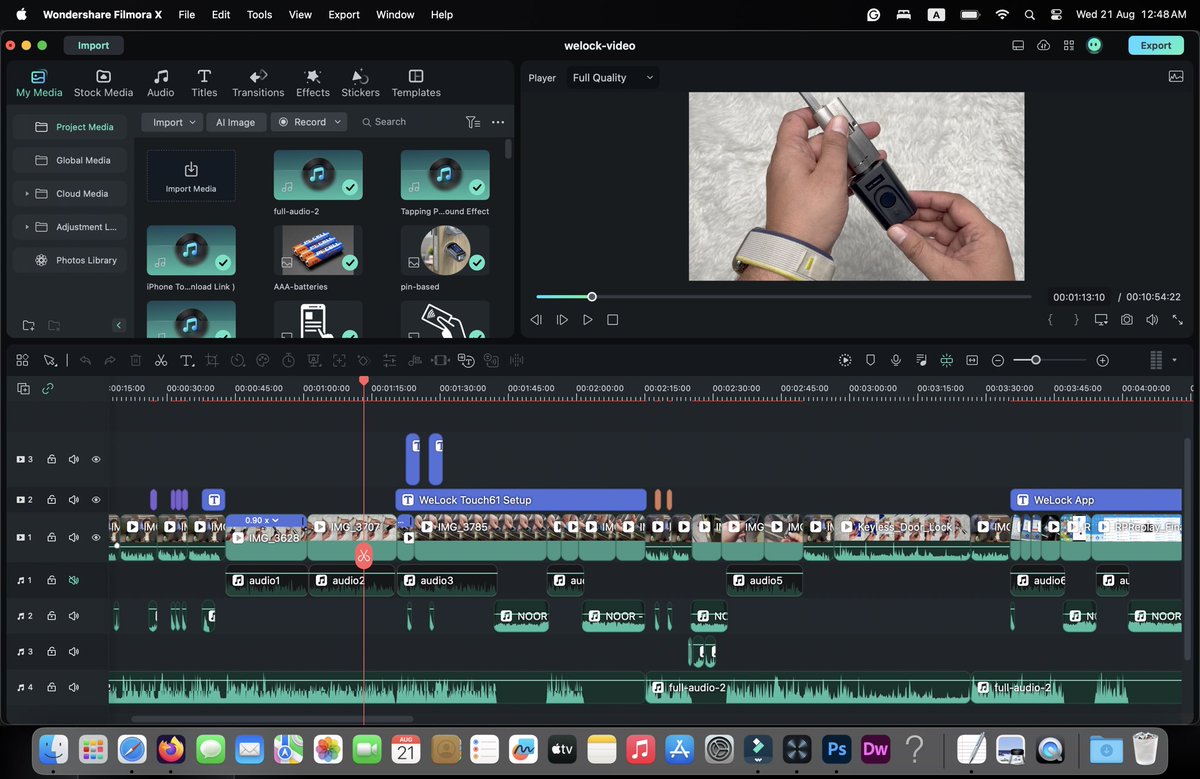Open the Record dropdown button

(309, 122)
